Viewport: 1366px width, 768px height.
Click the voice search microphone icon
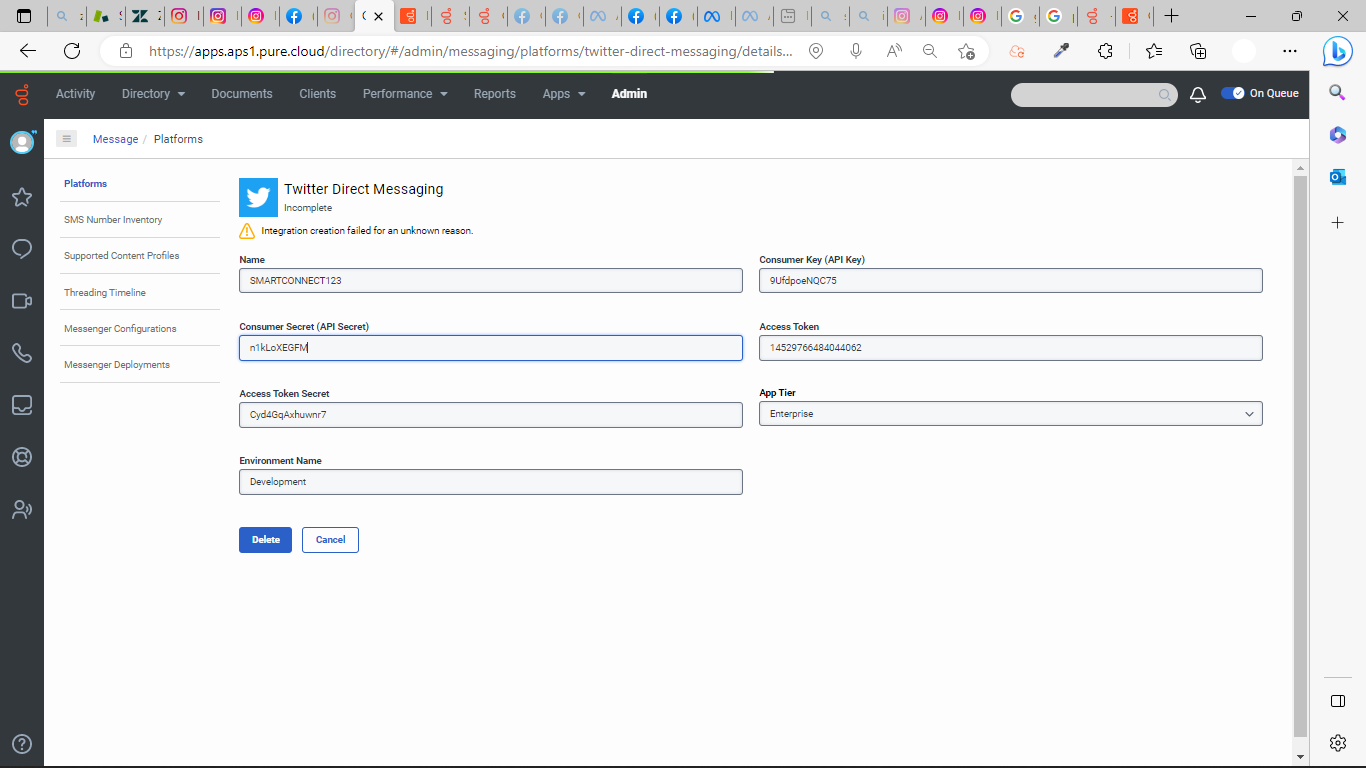(856, 51)
